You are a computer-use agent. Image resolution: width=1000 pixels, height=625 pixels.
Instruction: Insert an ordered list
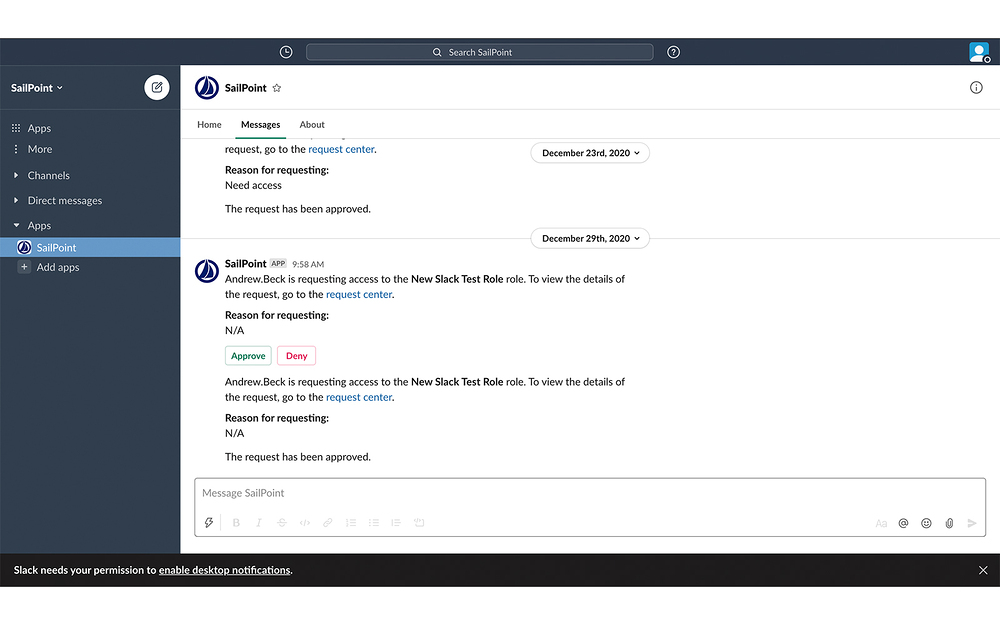(351, 523)
